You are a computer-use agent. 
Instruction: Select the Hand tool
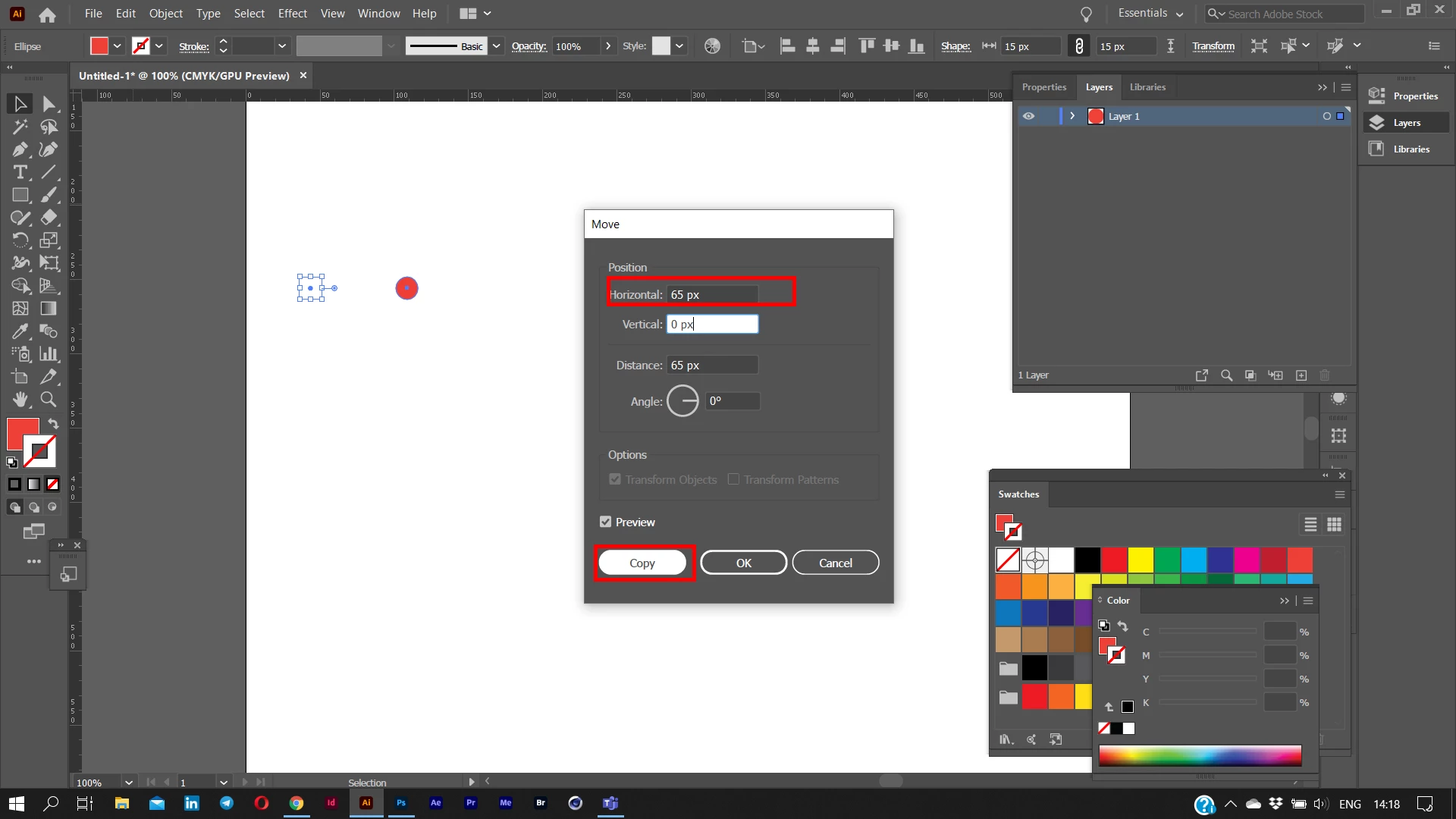20,400
